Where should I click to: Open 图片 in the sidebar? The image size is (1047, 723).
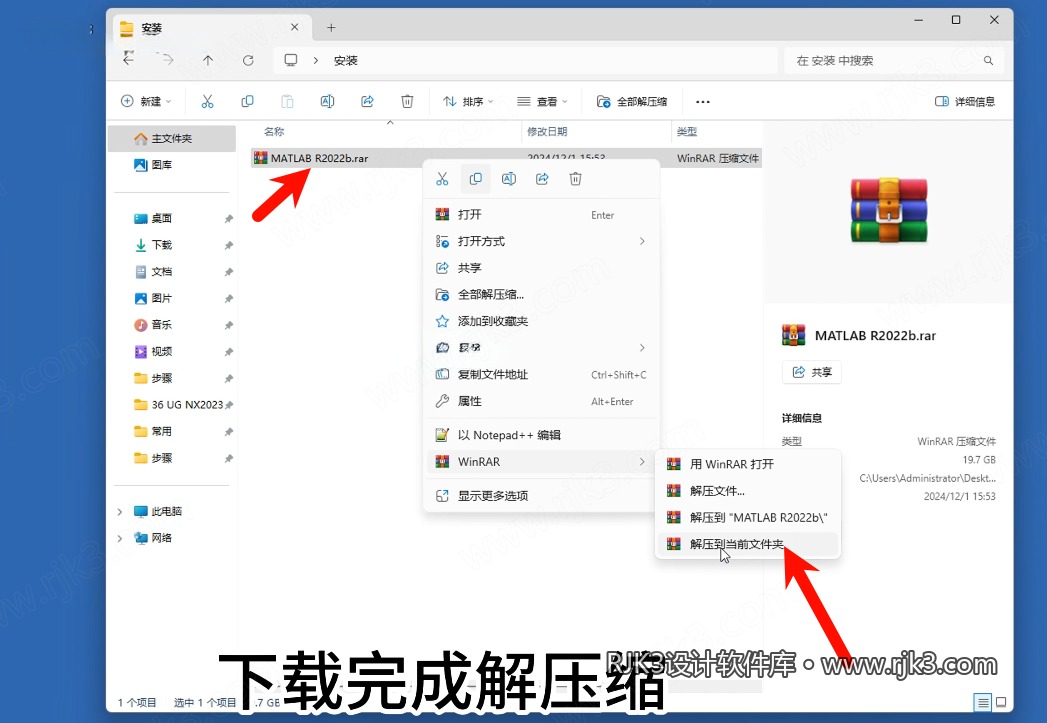172,298
